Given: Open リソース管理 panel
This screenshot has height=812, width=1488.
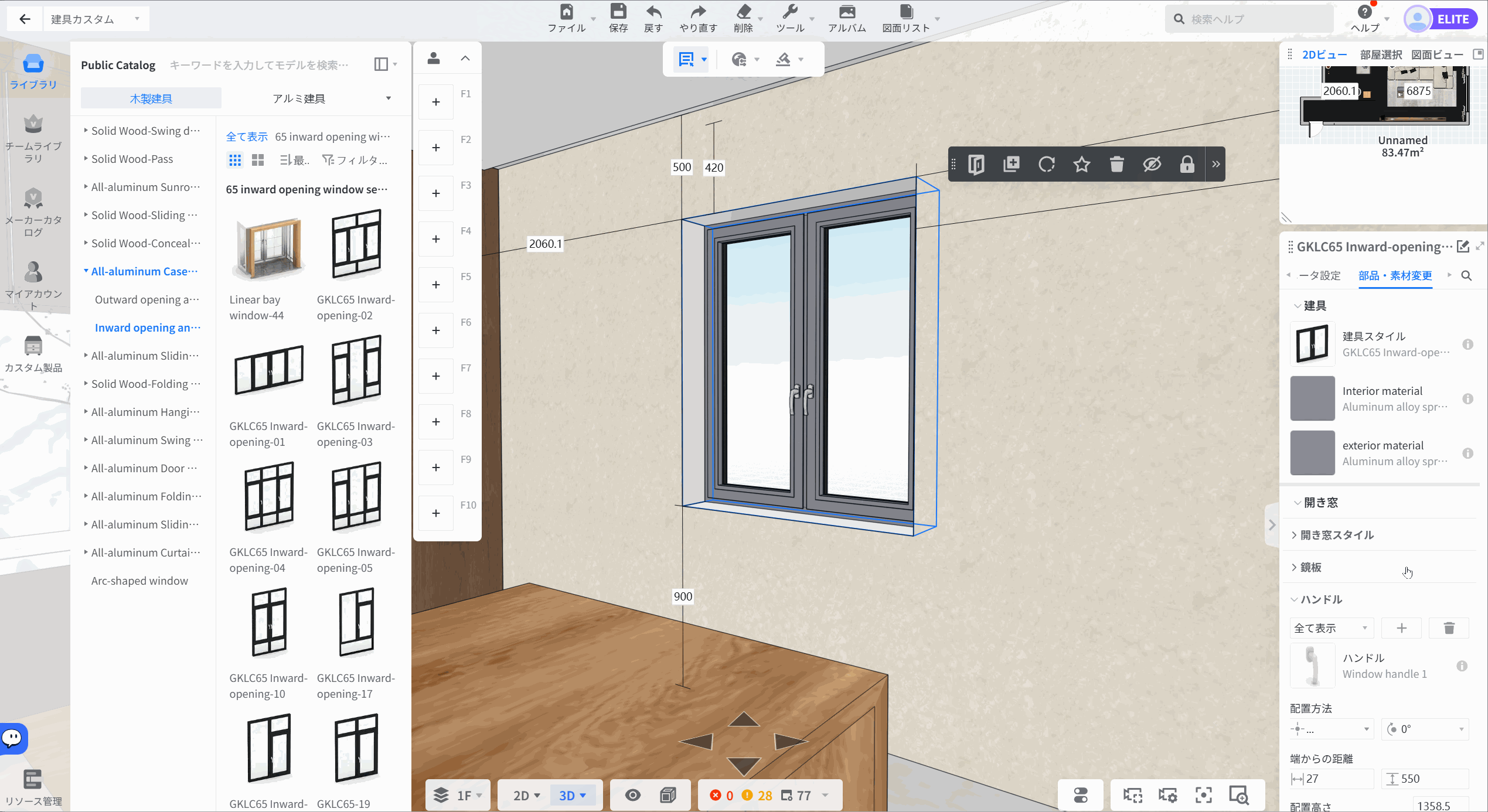Looking at the screenshot, I should click(x=33, y=788).
